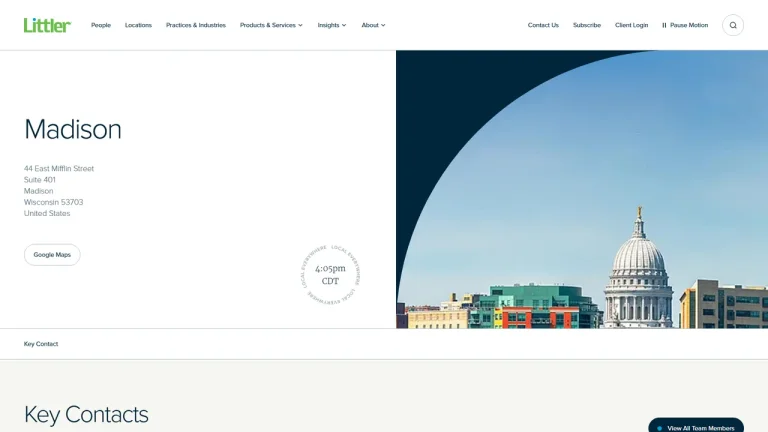Viewport: 768px width, 432px height.
Task: Expand Products & Services dropdown
Action: point(271,25)
